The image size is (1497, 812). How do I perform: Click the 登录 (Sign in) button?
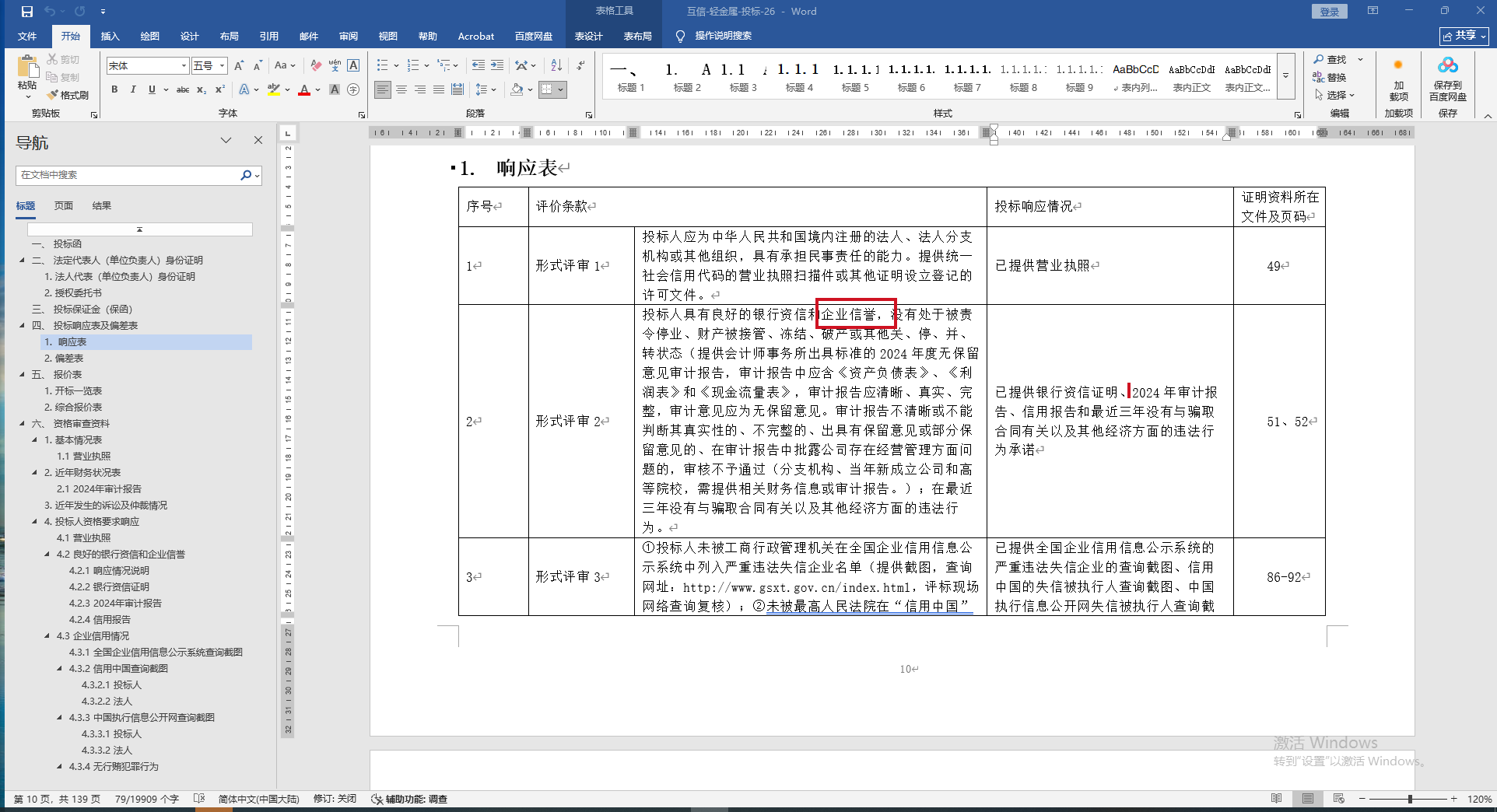(x=1330, y=12)
